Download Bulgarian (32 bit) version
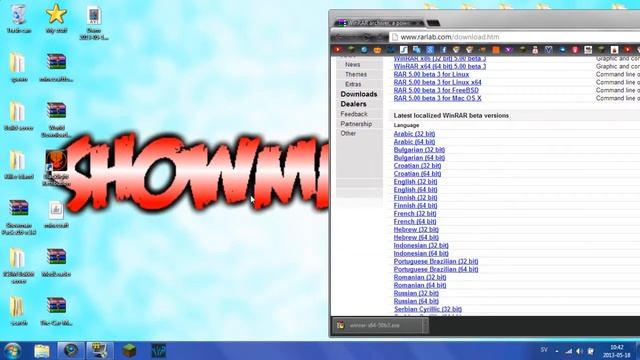The height and width of the screenshot is (360, 640). [x=419, y=150]
